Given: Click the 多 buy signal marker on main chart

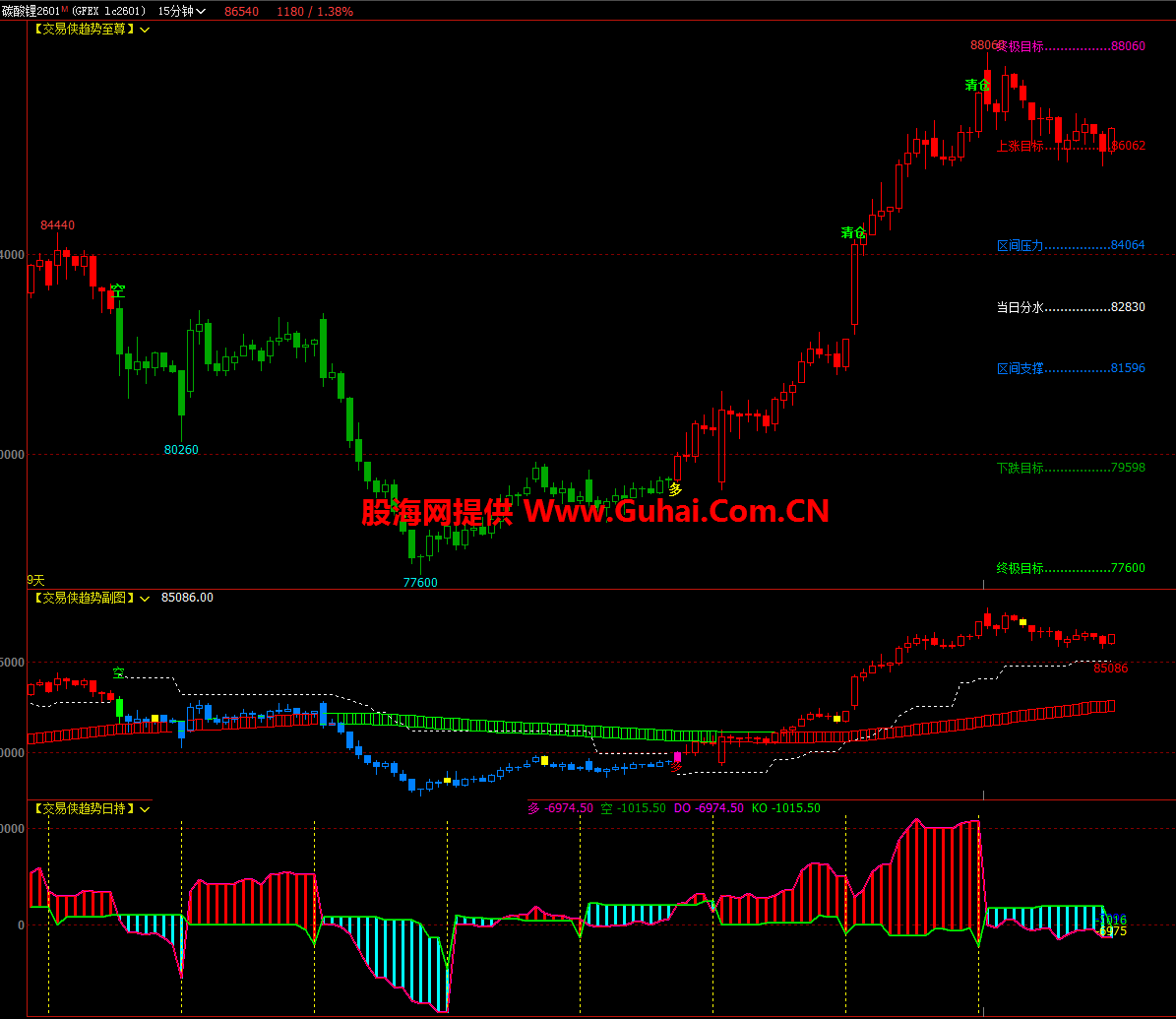Looking at the screenshot, I should pyautogui.click(x=675, y=488).
